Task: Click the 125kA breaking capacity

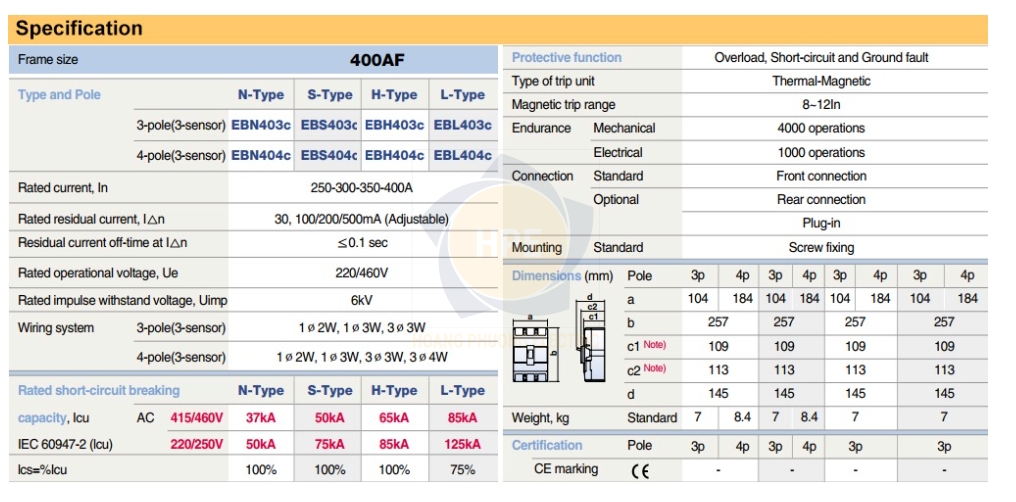Action: [463, 444]
